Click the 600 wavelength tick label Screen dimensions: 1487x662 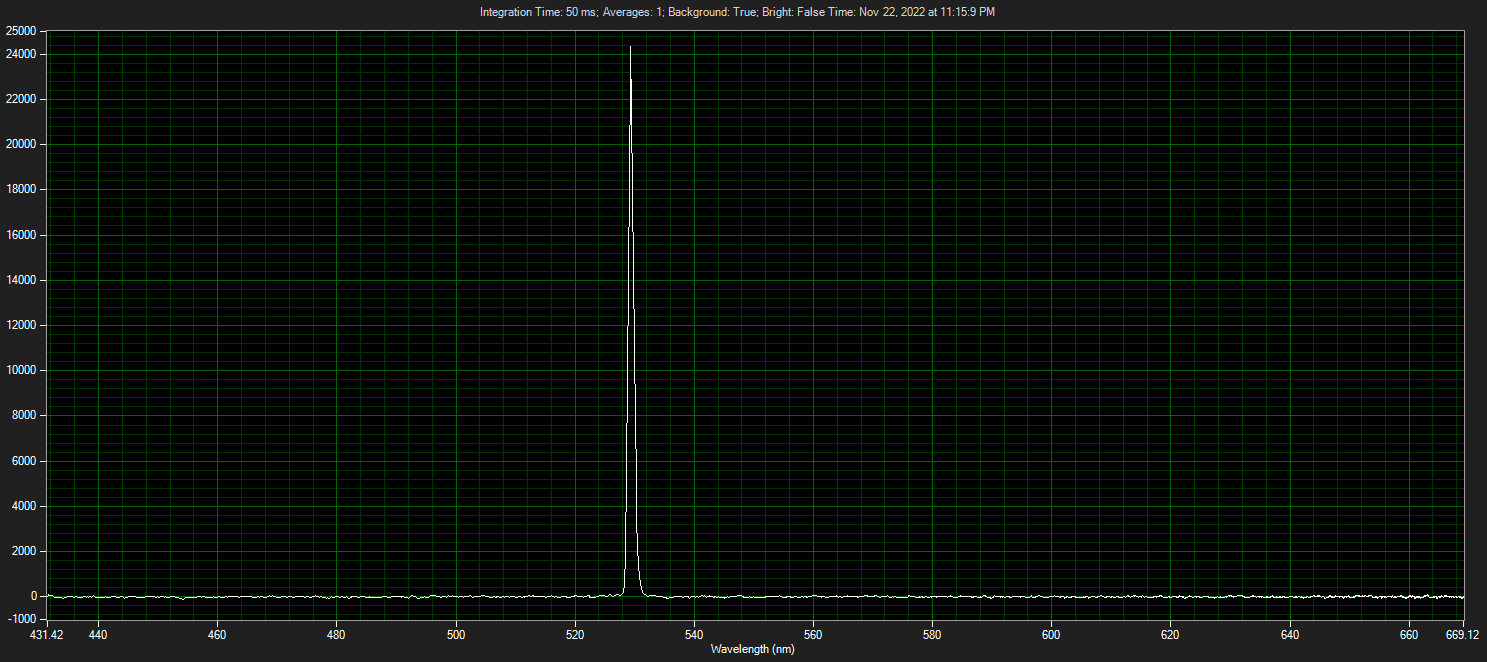click(x=1051, y=634)
